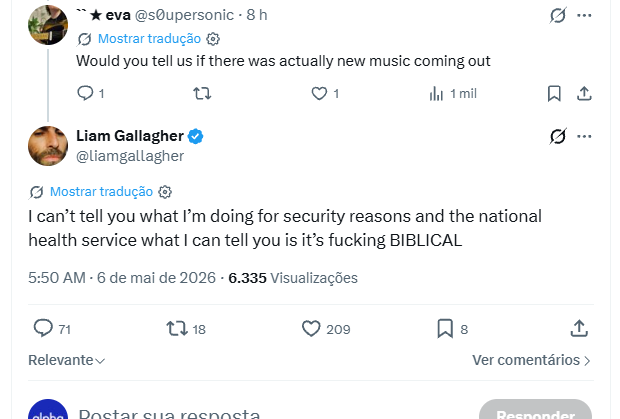620x419 pixels.
Task: Open more options on eva's tweet
Action: coord(584,15)
